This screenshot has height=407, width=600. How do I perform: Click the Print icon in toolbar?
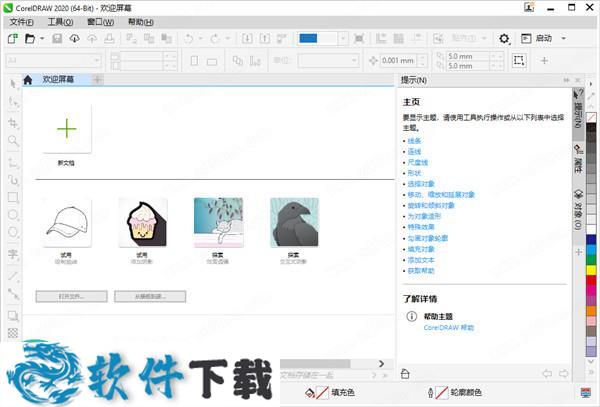point(109,39)
